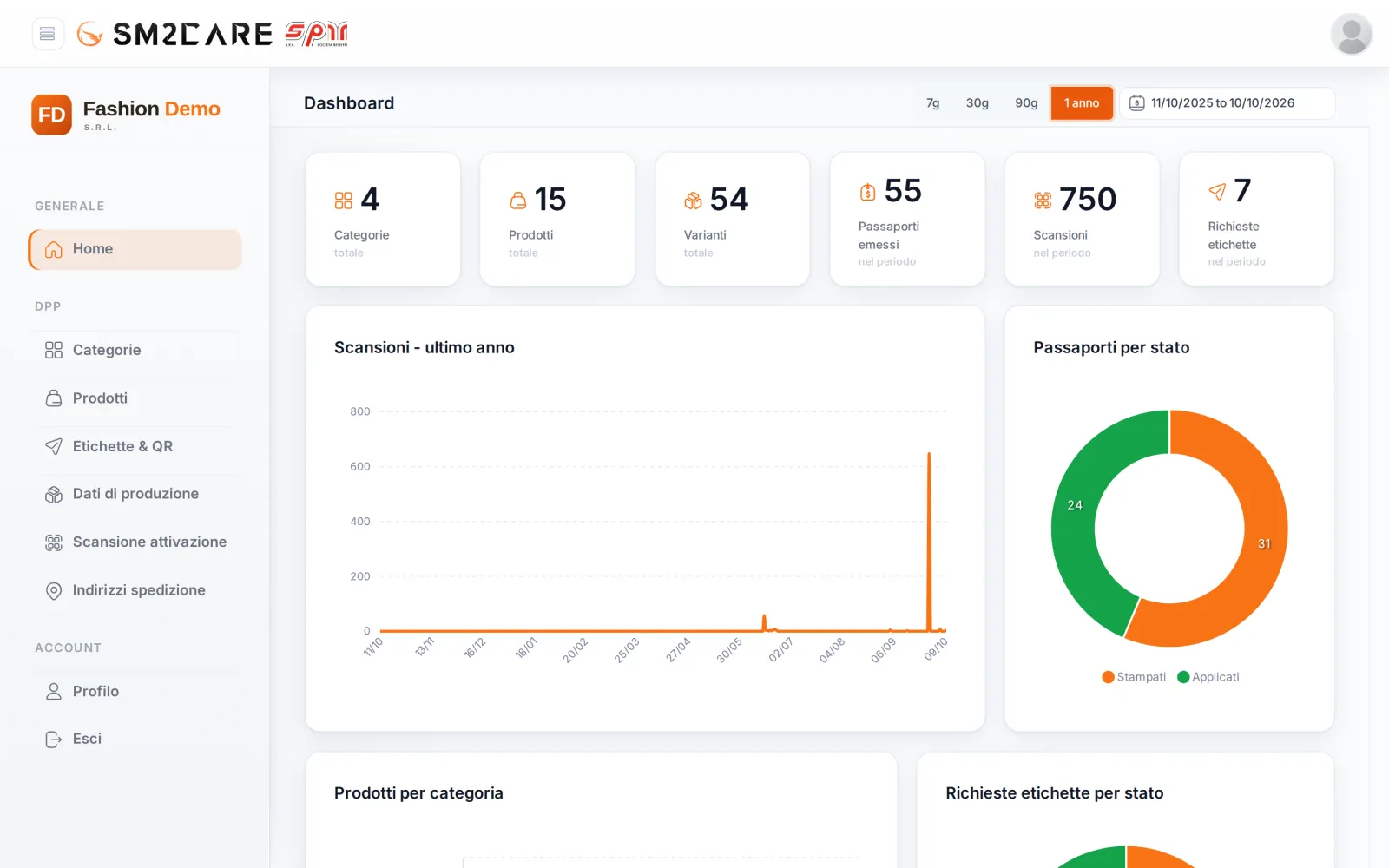Open Etichette & QR section

(x=136, y=446)
